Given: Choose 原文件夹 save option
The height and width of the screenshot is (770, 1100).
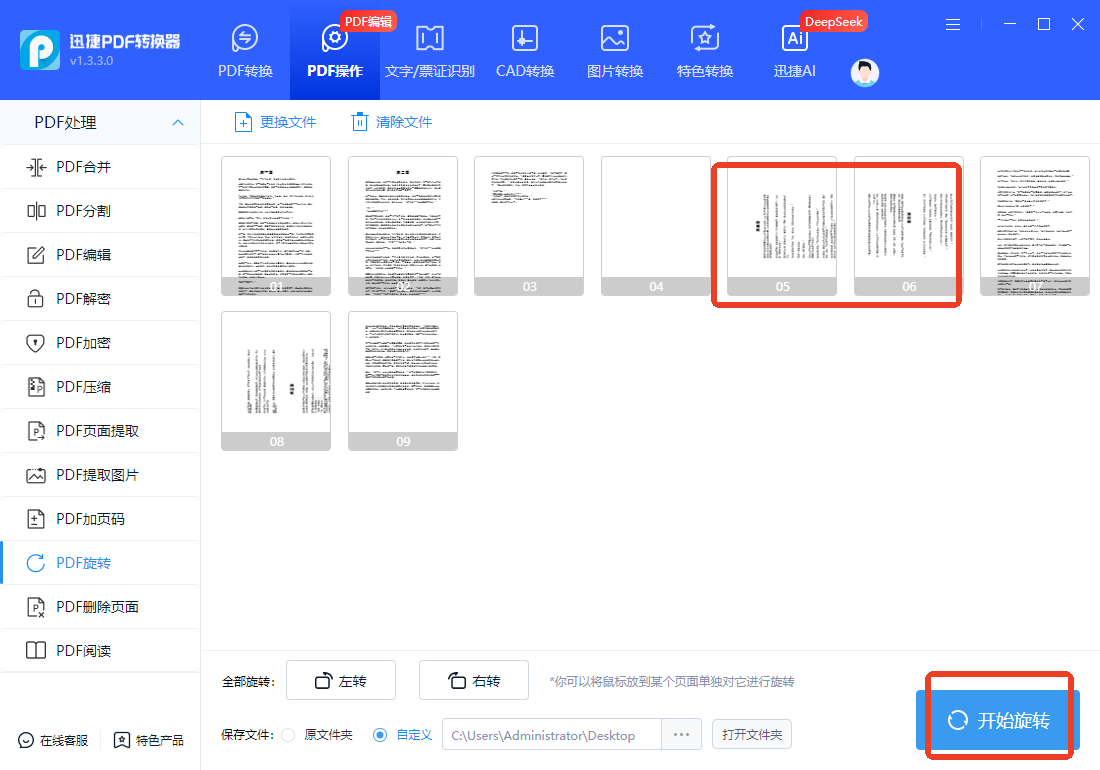Looking at the screenshot, I should tap(317, 735).
